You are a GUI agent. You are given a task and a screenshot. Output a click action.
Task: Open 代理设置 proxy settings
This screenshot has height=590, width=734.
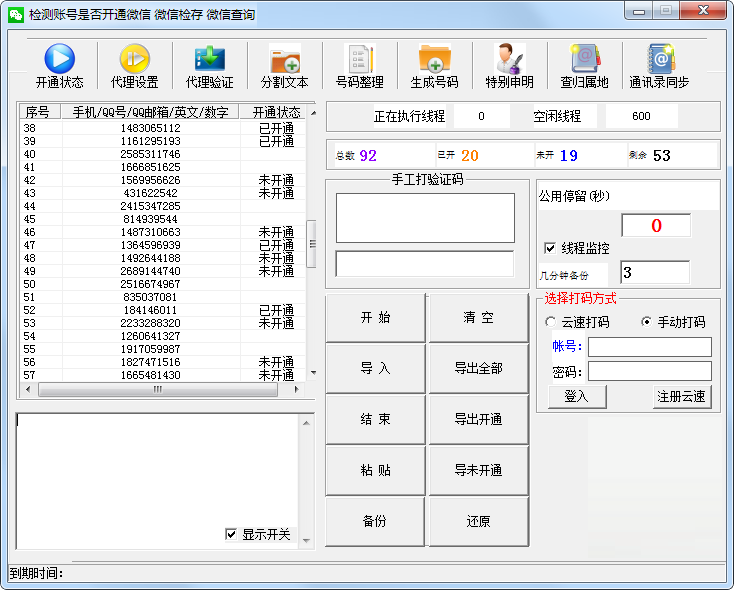pyautogui.click(x=134, y=59)
